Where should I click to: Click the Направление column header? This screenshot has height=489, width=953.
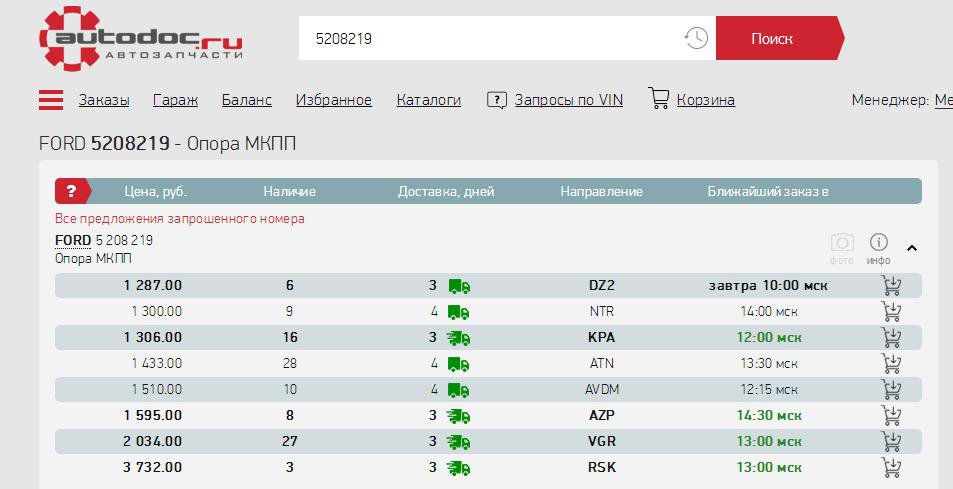click(601, 191)
